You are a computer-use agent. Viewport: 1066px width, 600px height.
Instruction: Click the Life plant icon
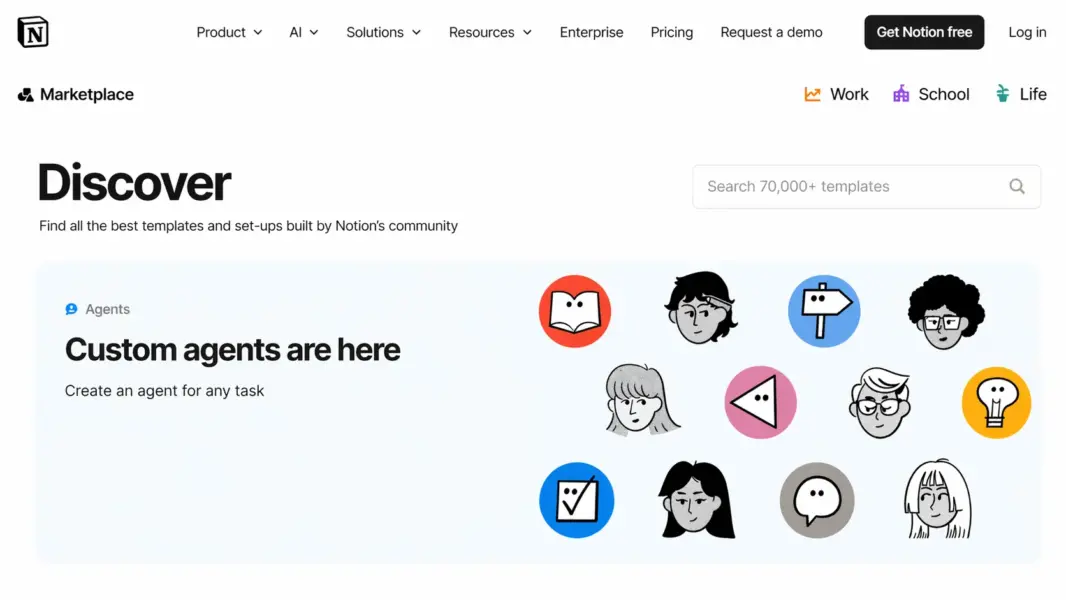click(x=1002, y=94)
